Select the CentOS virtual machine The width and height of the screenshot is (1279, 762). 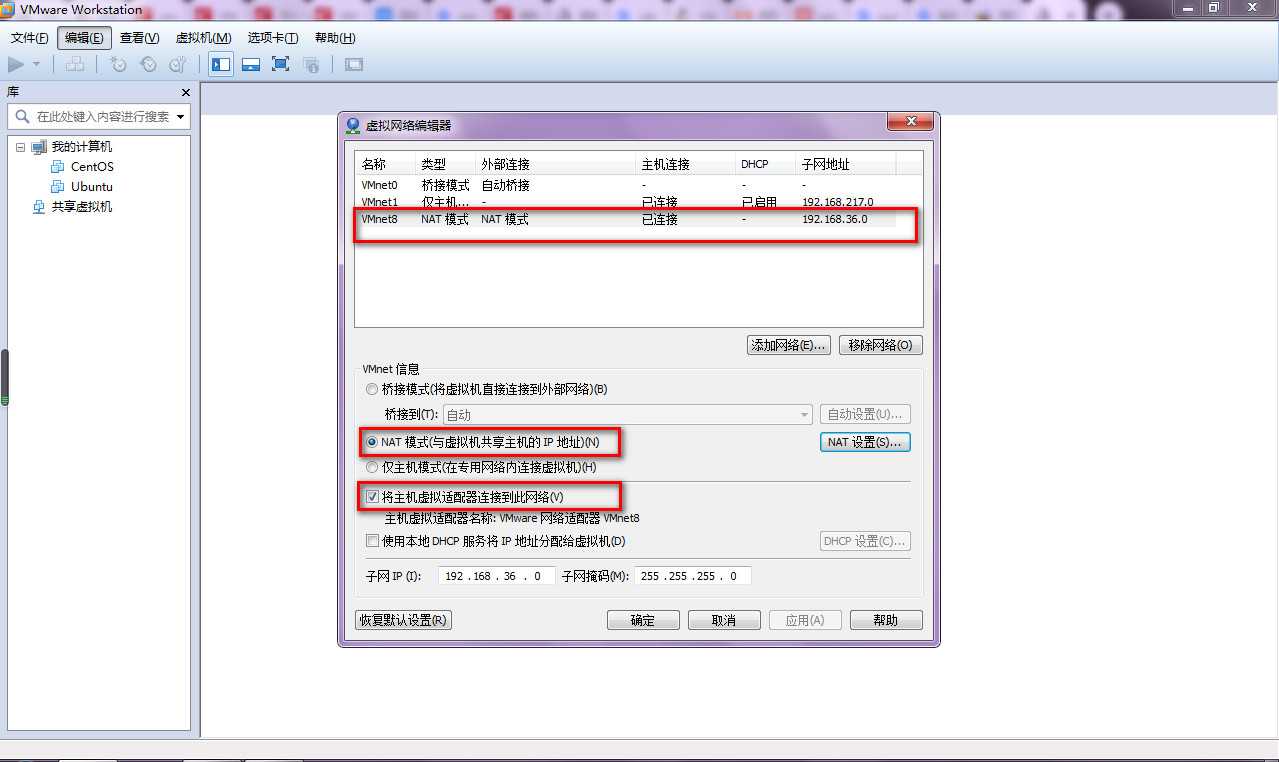(92, 167)
